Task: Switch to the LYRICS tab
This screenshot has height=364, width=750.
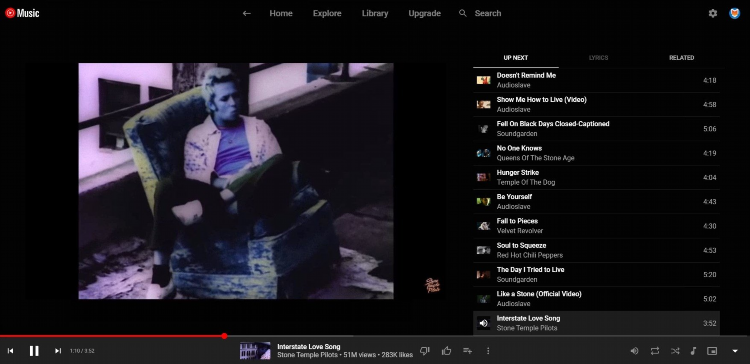Action: pyautogui.click(x=598, y=58)
